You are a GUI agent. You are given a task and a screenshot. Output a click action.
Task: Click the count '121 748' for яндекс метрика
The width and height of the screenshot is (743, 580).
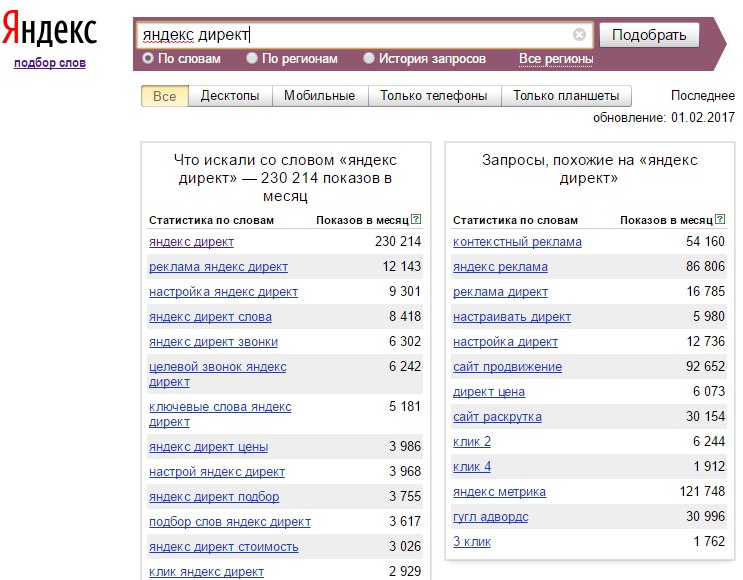click(702, 492)
